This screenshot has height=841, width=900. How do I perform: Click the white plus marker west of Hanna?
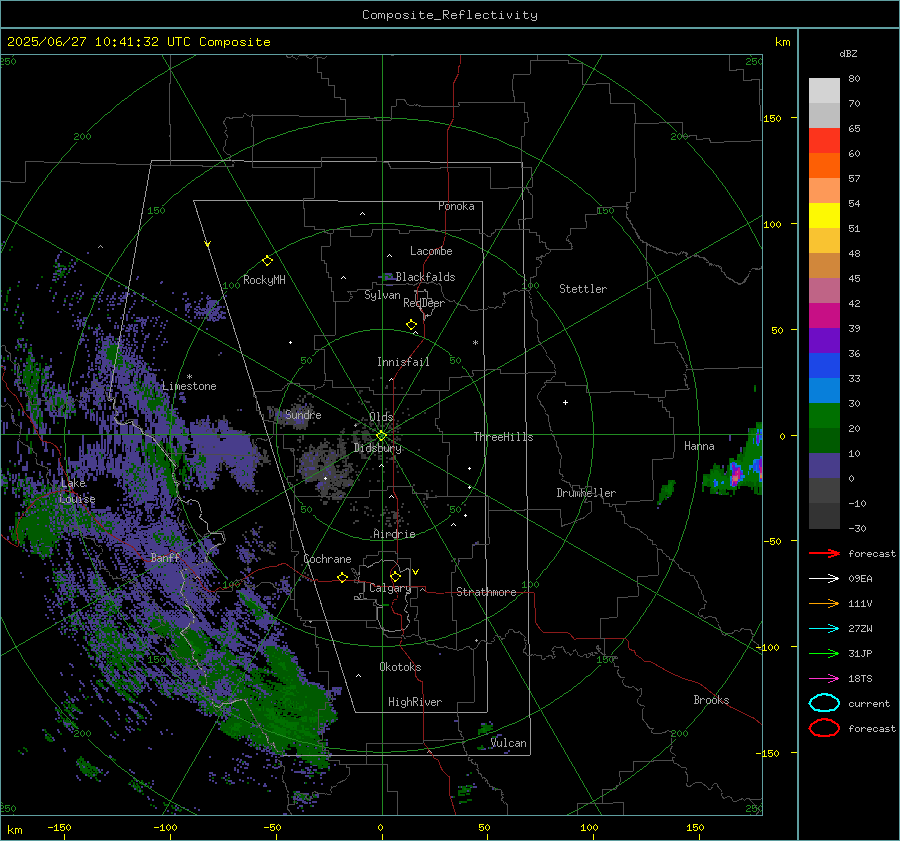[565, 402]
